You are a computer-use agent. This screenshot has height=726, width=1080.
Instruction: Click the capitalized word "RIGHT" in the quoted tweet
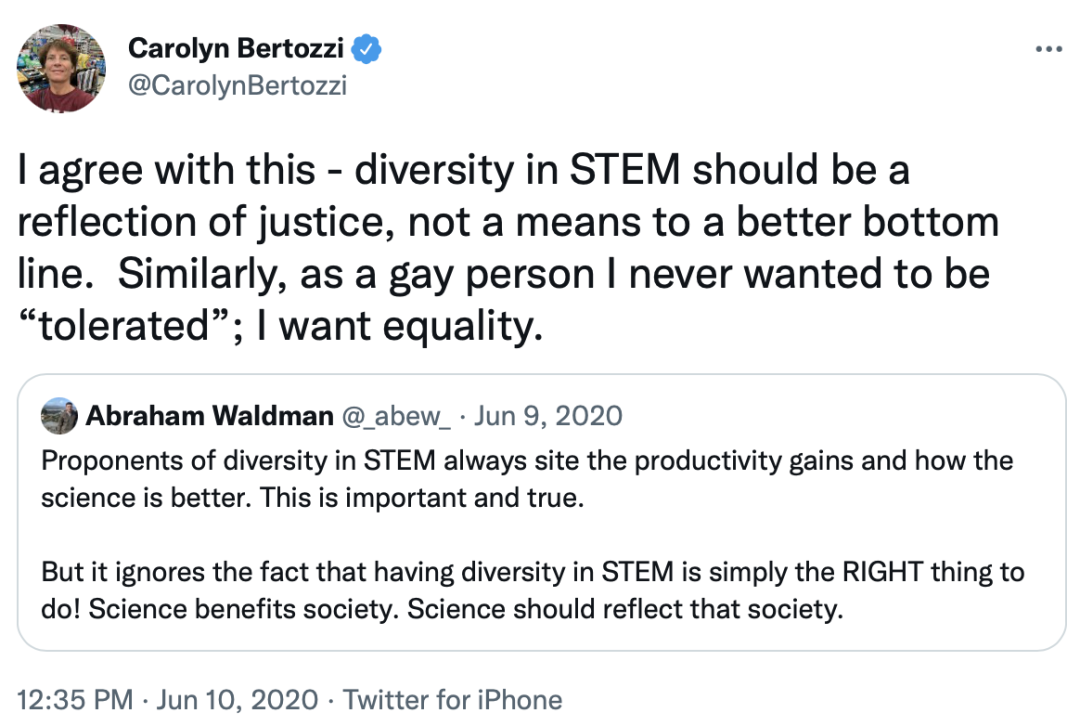(881, 572)
